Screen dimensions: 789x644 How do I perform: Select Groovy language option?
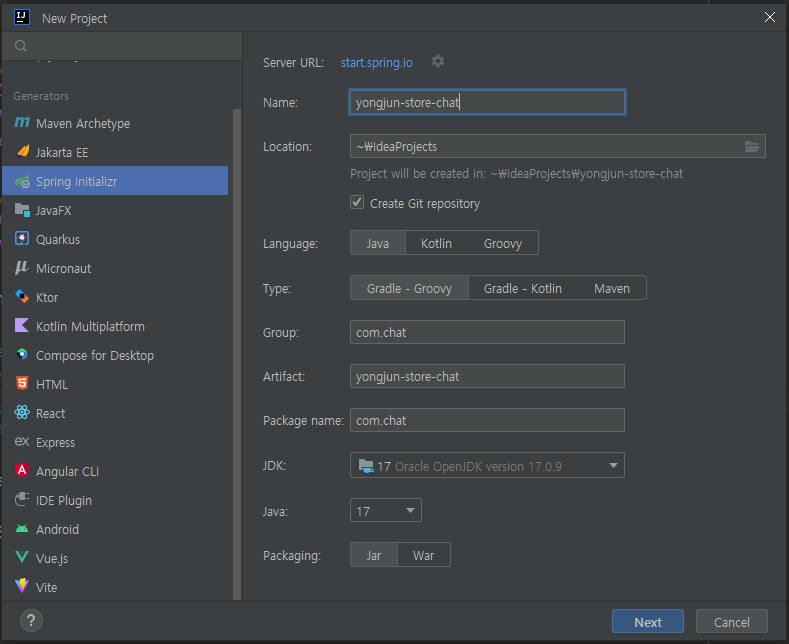coord(503,244)
